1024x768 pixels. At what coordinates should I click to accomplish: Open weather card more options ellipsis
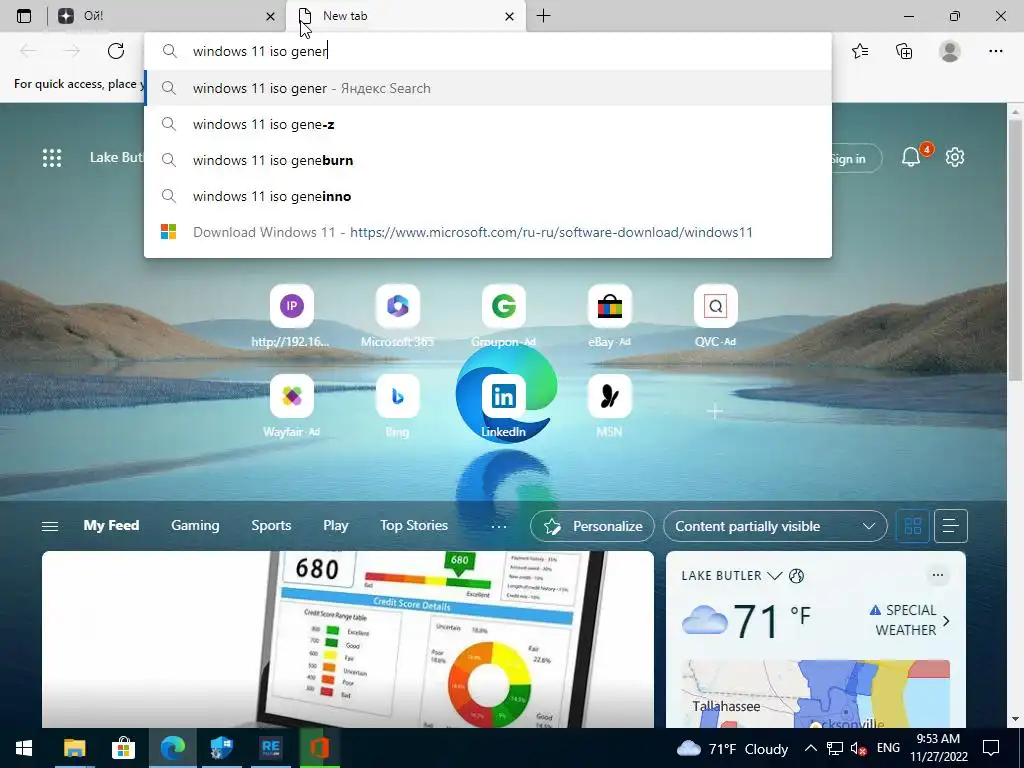point(938,575)
